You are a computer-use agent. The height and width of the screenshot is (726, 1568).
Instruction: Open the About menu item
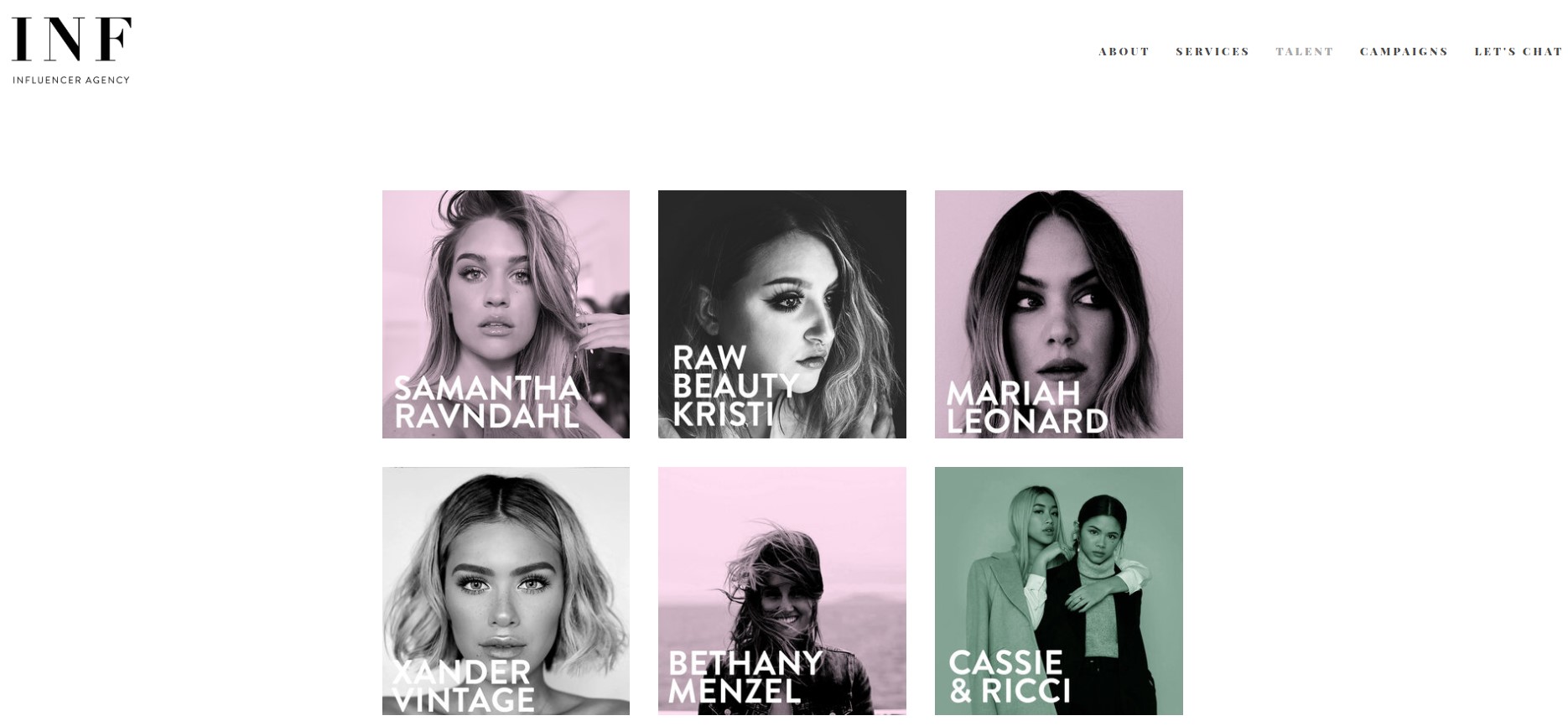(x=1124, y=52)
